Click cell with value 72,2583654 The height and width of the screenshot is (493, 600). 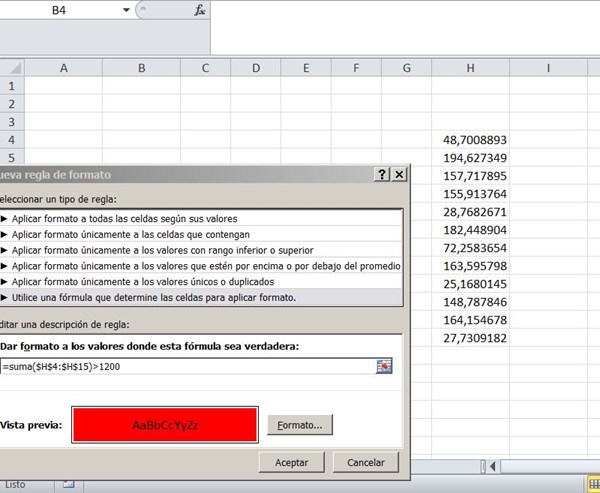pyautogui.click(x=470, y=248)
